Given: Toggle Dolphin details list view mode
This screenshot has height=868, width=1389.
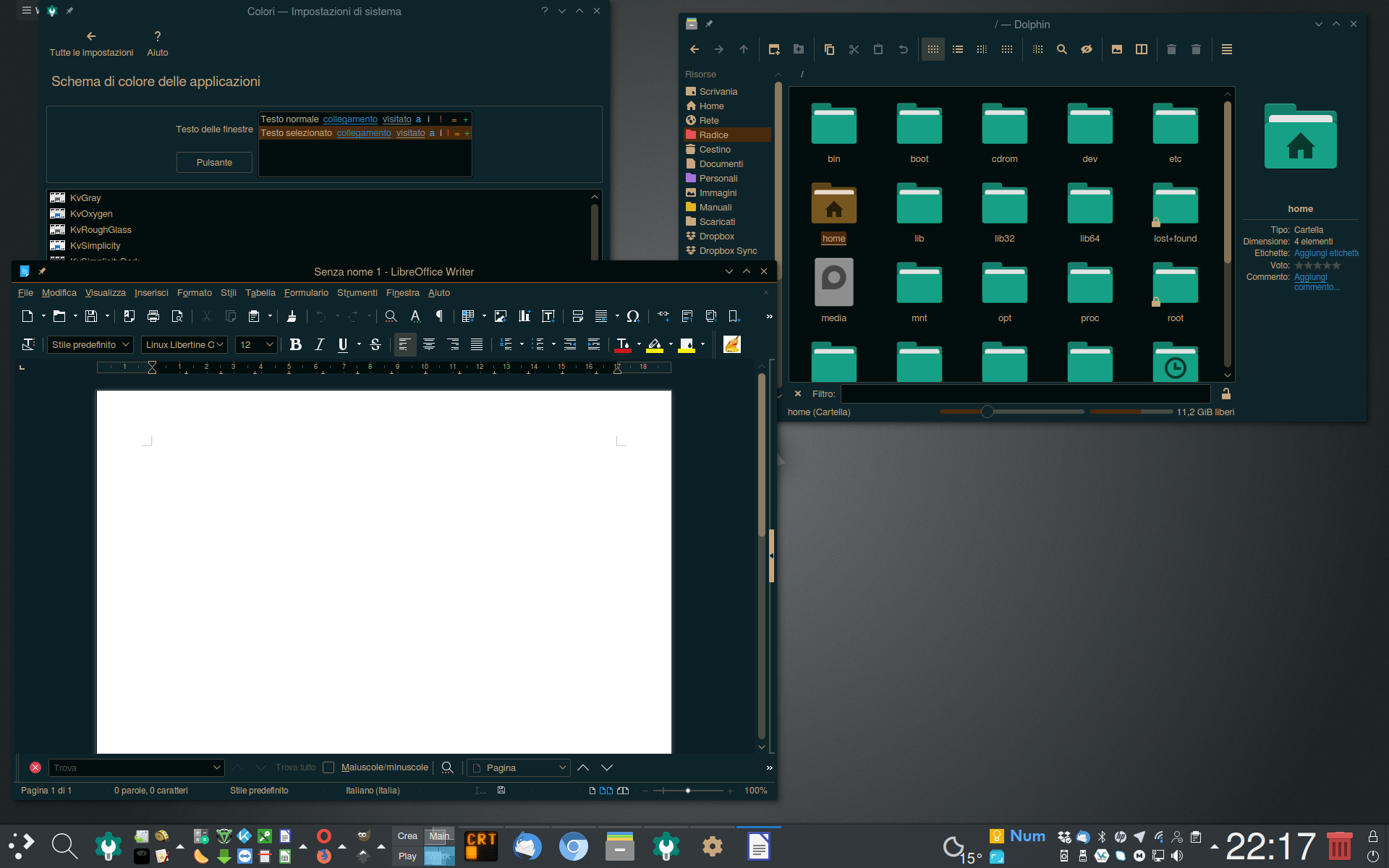Looking at the screenshot, I should click(958, 49).
